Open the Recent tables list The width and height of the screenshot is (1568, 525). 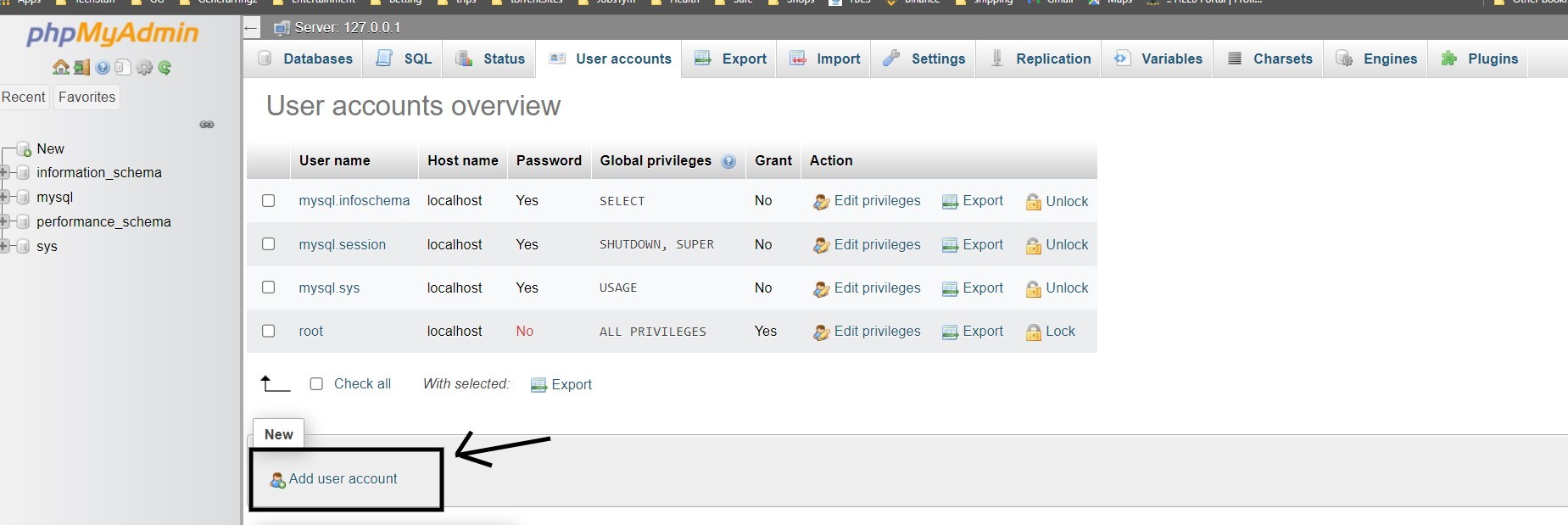point(24,97)
